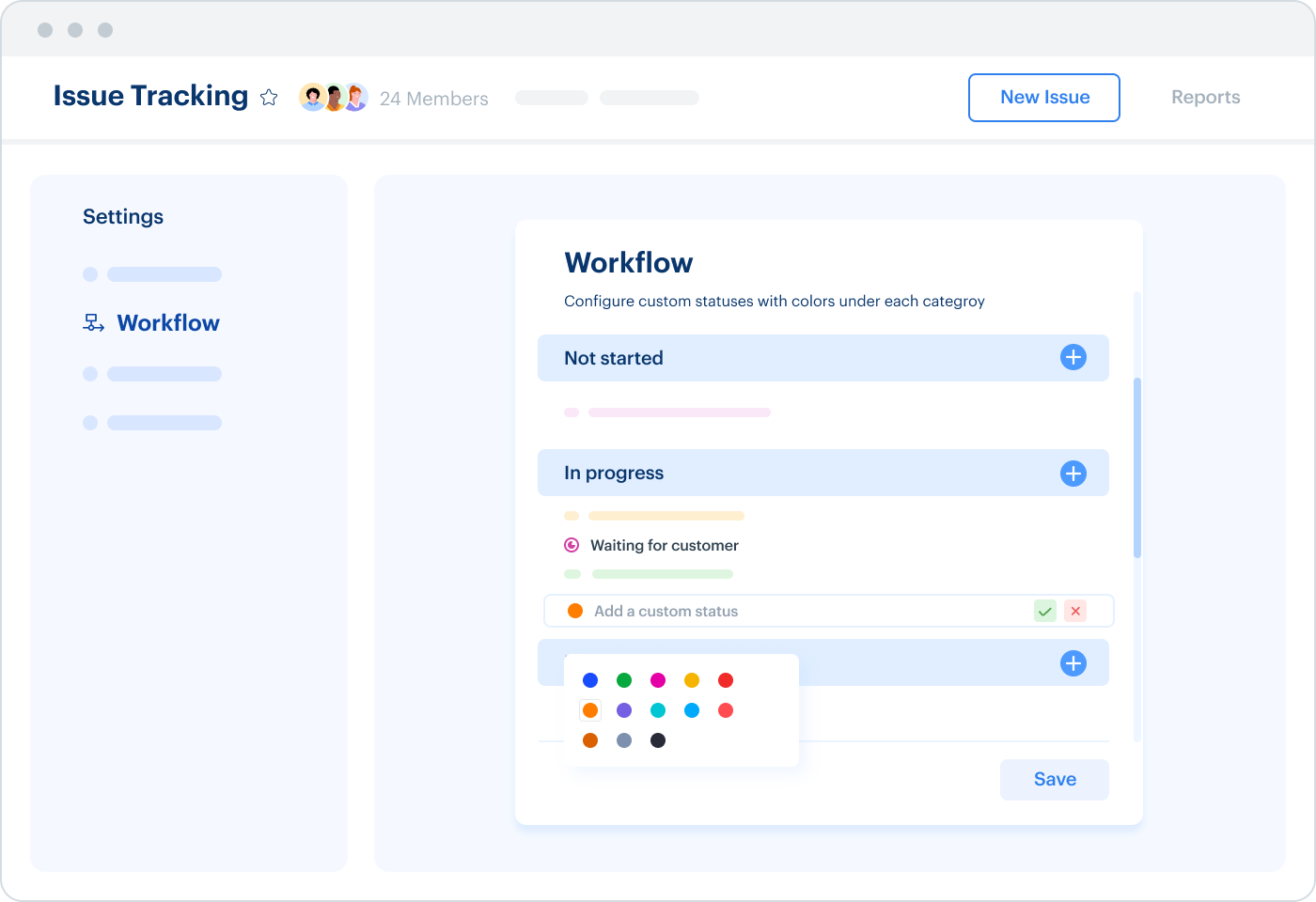
Task: Click the plus icon next to Not started
Action: 1073,358
